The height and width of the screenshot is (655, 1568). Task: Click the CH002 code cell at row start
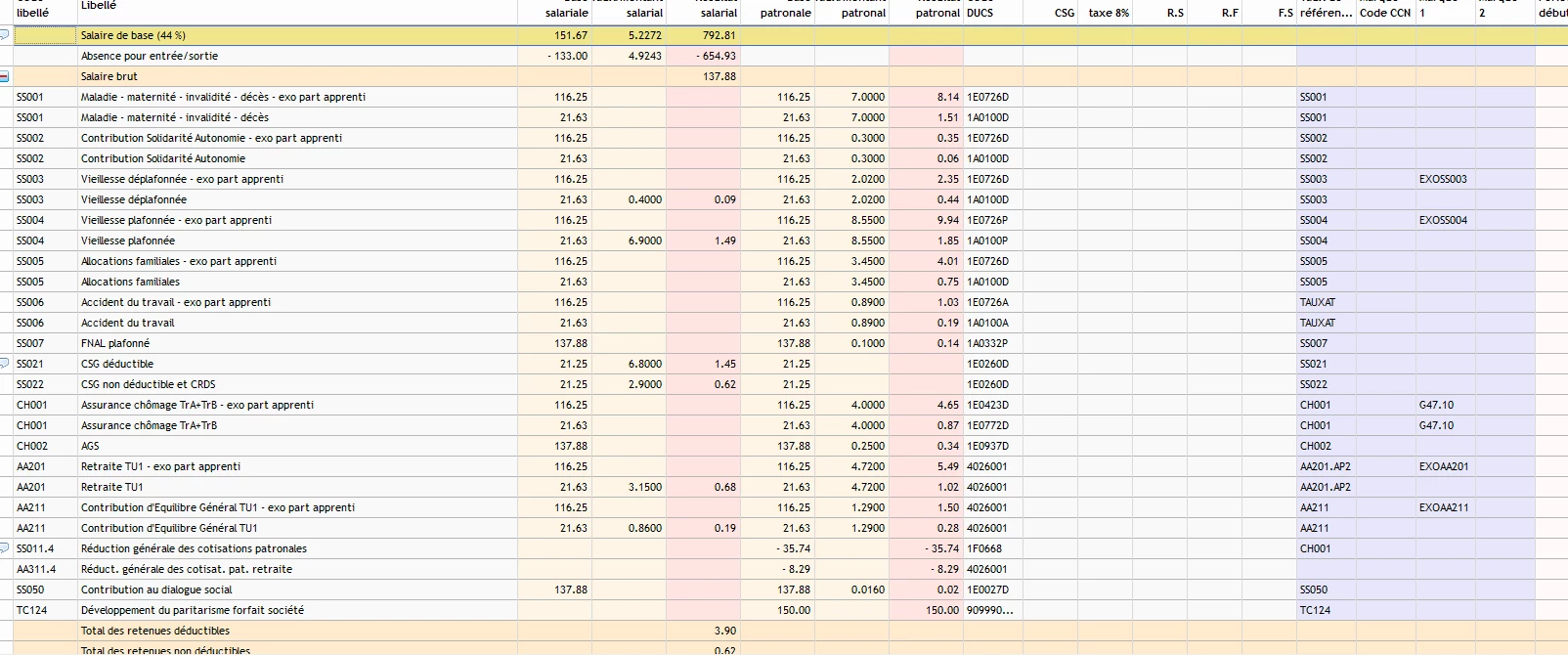pyautogui.click(x=44, y=446)
